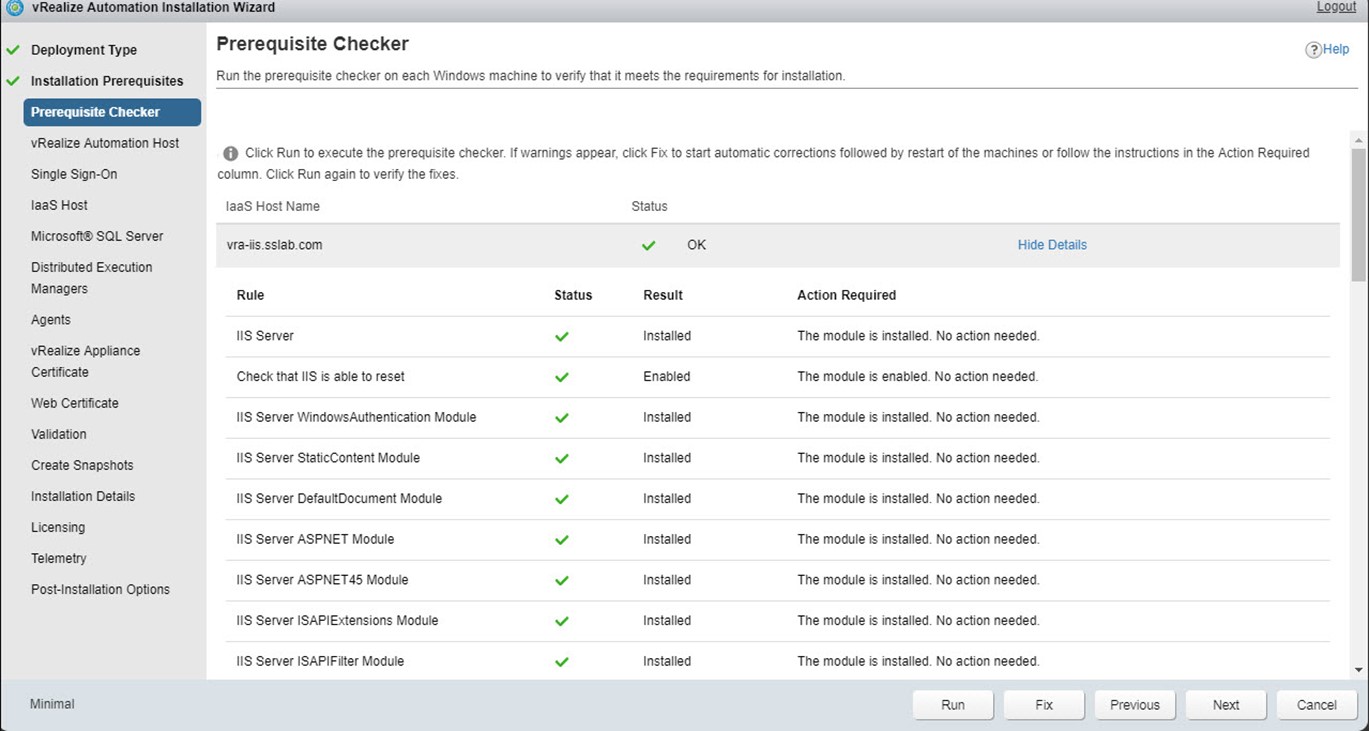
Task: Open Distributed Execution Managers step
Action: pos(92,278)
